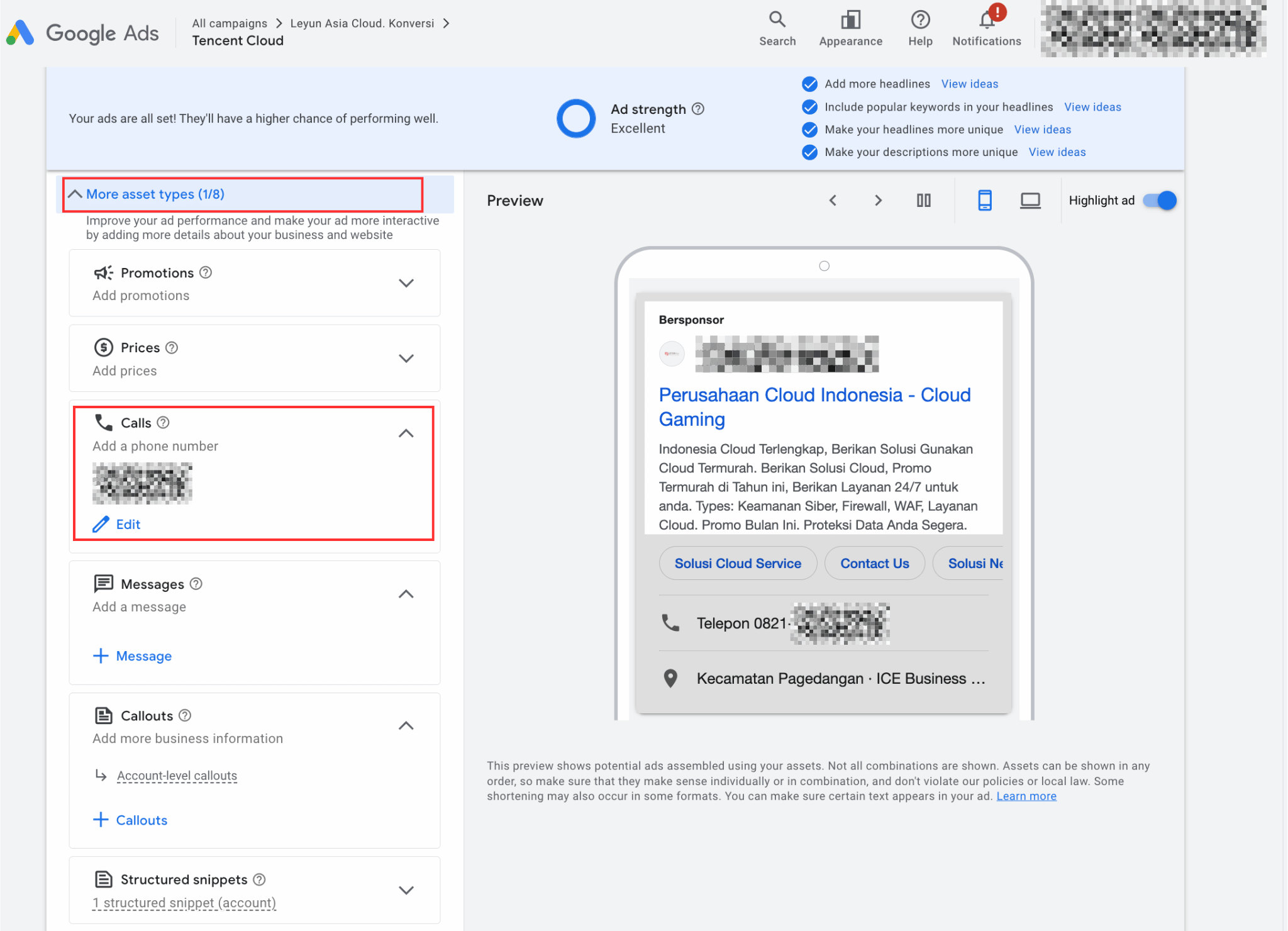The height and width of the screenshot is (931, 1288).
Task: Click help icon next to Structured snippets
Action: click(x=259, y=879)
